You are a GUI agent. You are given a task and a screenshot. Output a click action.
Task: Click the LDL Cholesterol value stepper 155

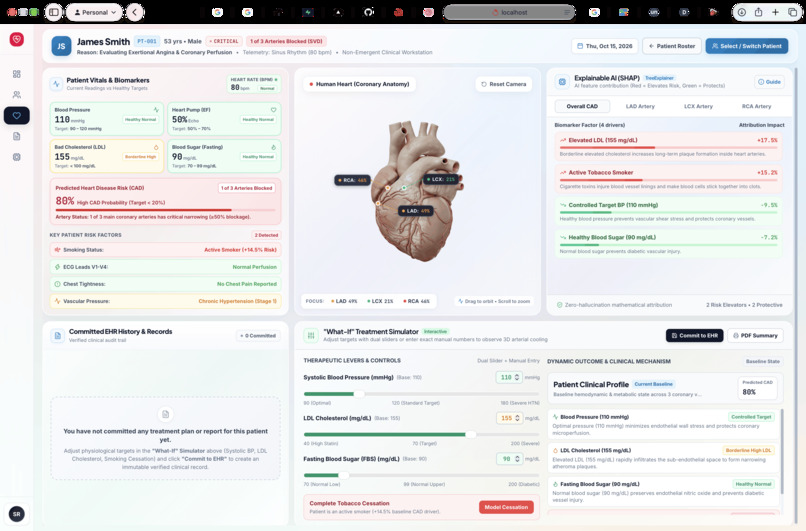pos(509,418)
